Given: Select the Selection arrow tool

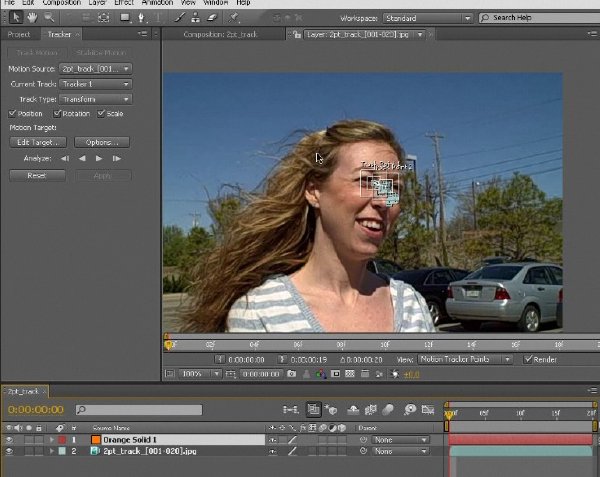Looking at the screenshot, I should click(x=16, y=17).
